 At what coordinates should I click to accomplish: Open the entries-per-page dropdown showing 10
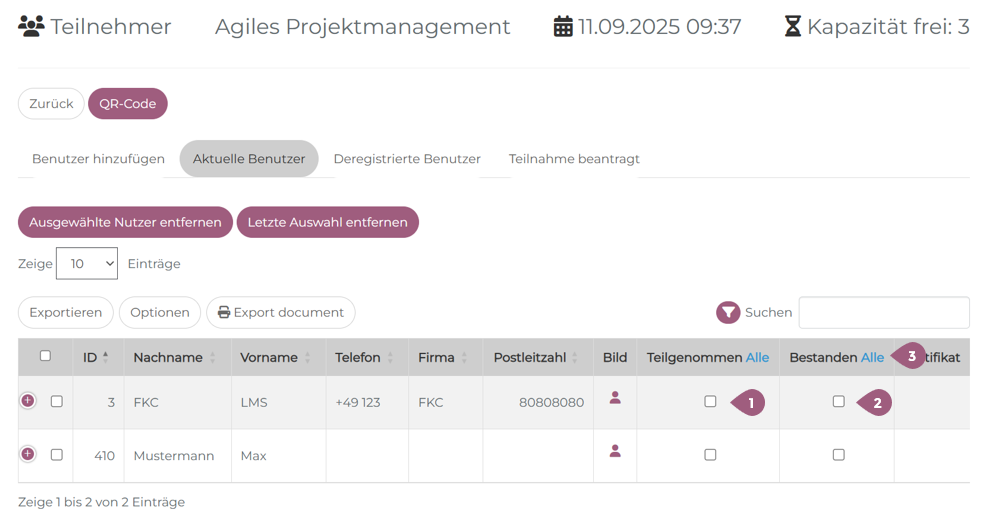[x=87, y=264]
